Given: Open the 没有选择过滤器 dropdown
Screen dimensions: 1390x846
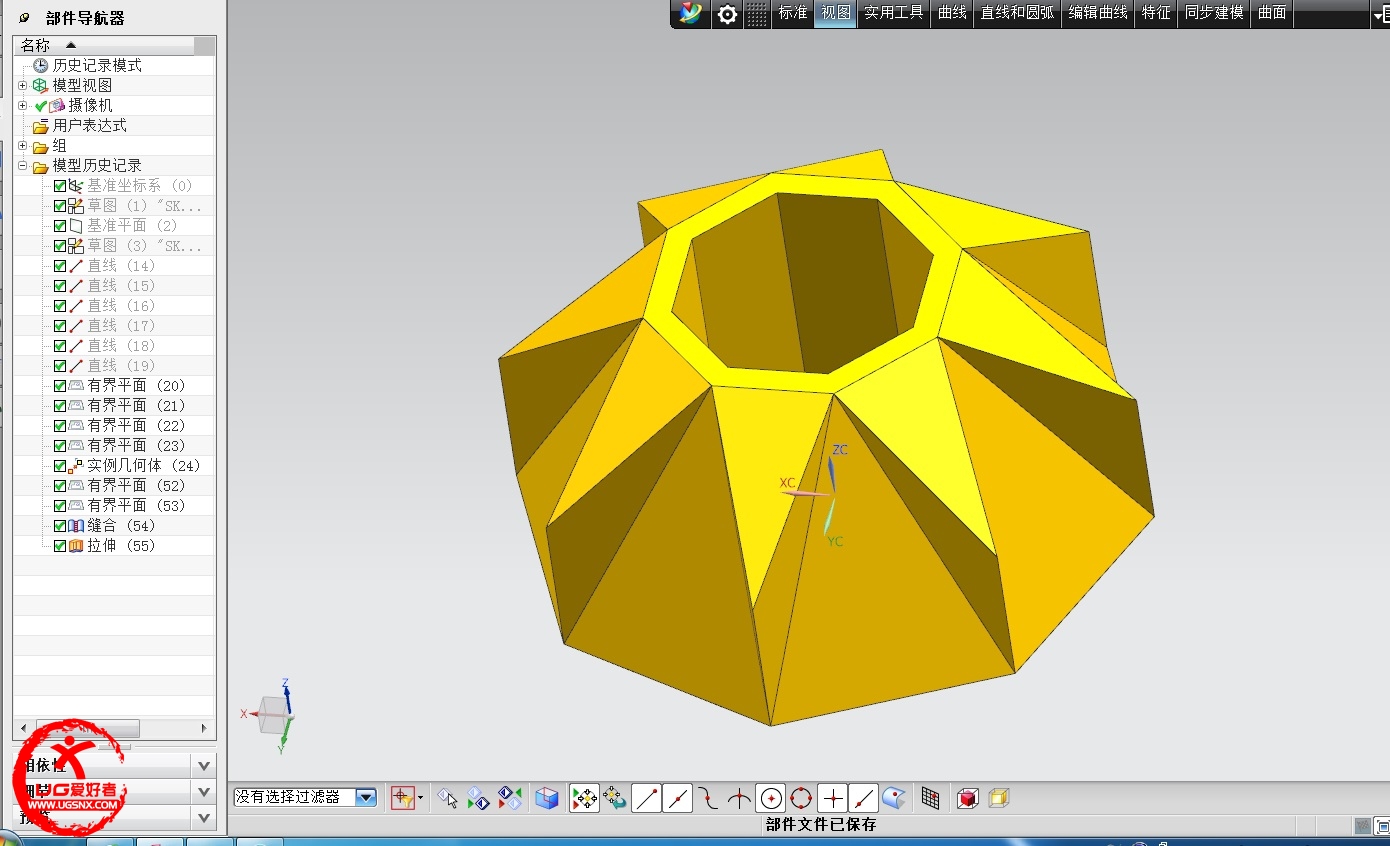Looking at the screenshot, I should tap(366, 797).
